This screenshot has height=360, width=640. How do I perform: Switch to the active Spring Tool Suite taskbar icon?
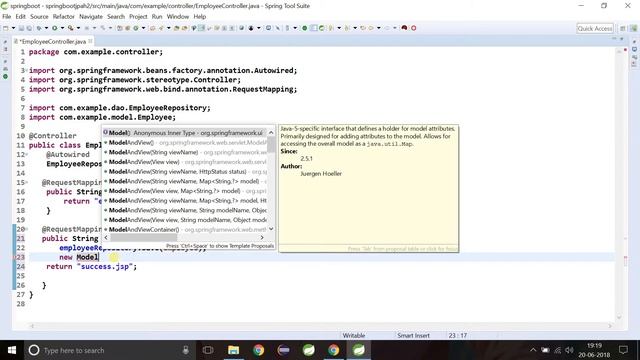pos(359,350)
